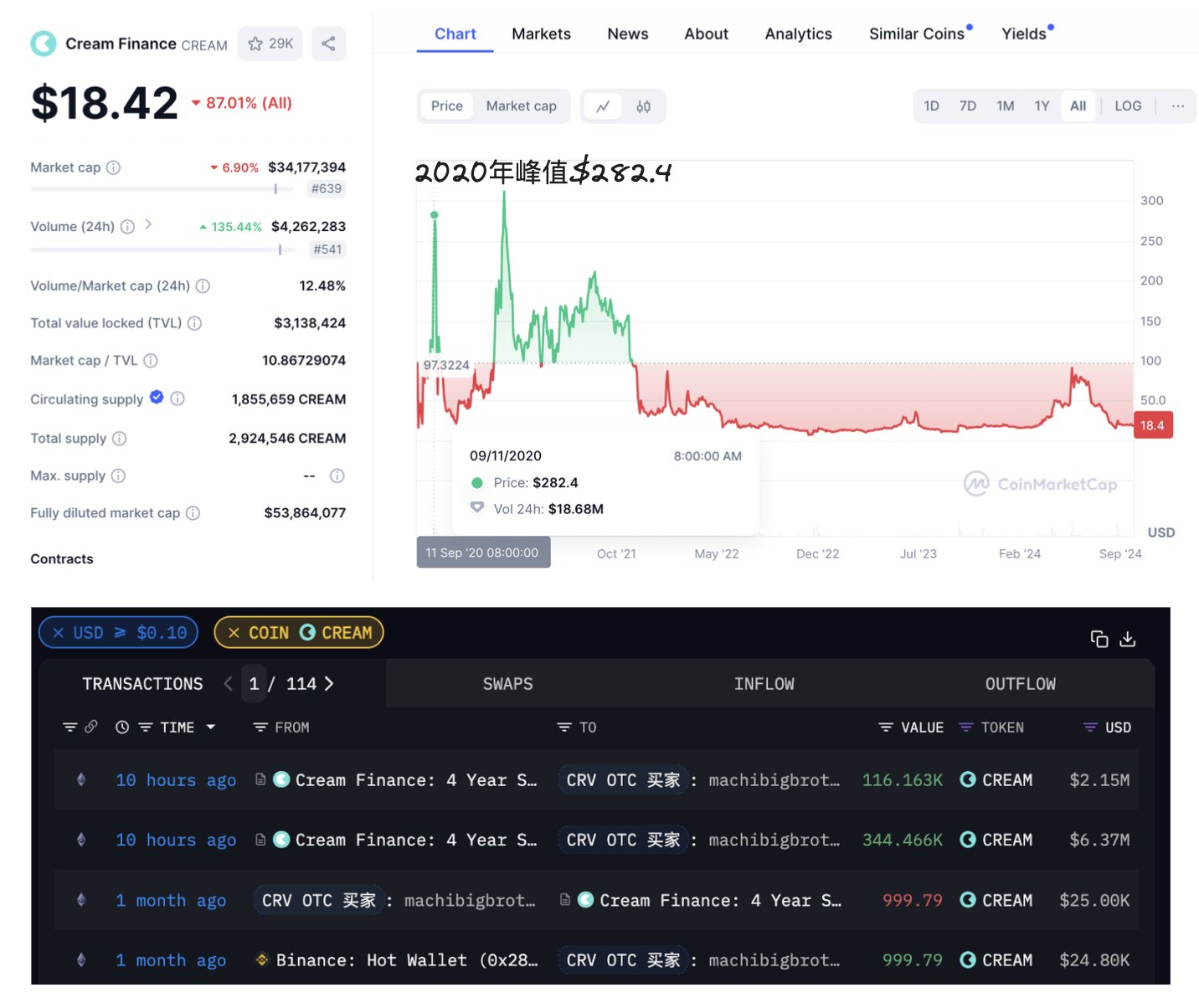Open Volume (24h) info icon
This screenshot has height=1008, width=1199.
(x=127, y=227)
